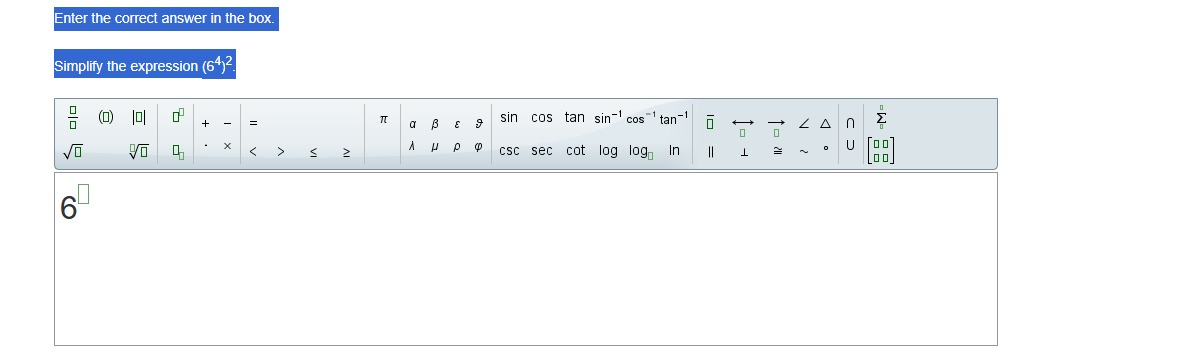Insert a fraction template
Image resolution: width=1179 pixels, height=360 pixels.
72,118
